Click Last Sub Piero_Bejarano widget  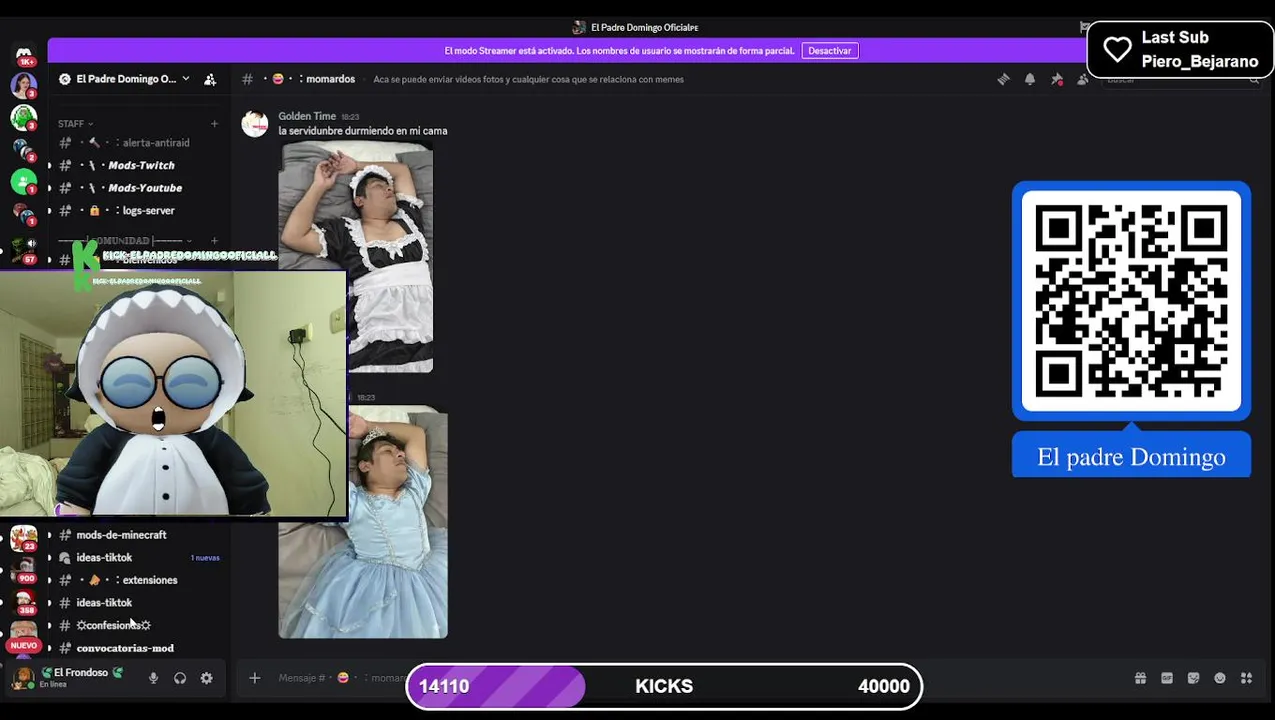1180,49
